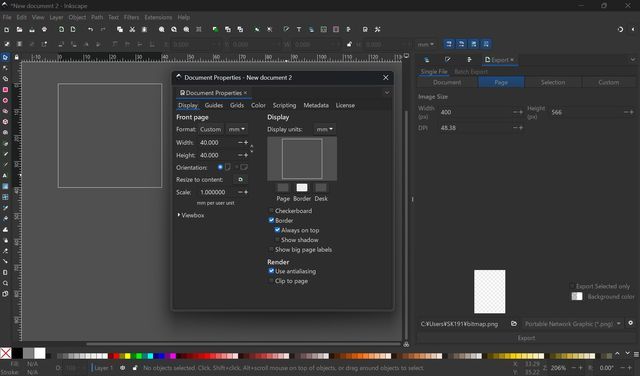Select portrait orientation radio button
640x376 pixels.
[220, 167]
